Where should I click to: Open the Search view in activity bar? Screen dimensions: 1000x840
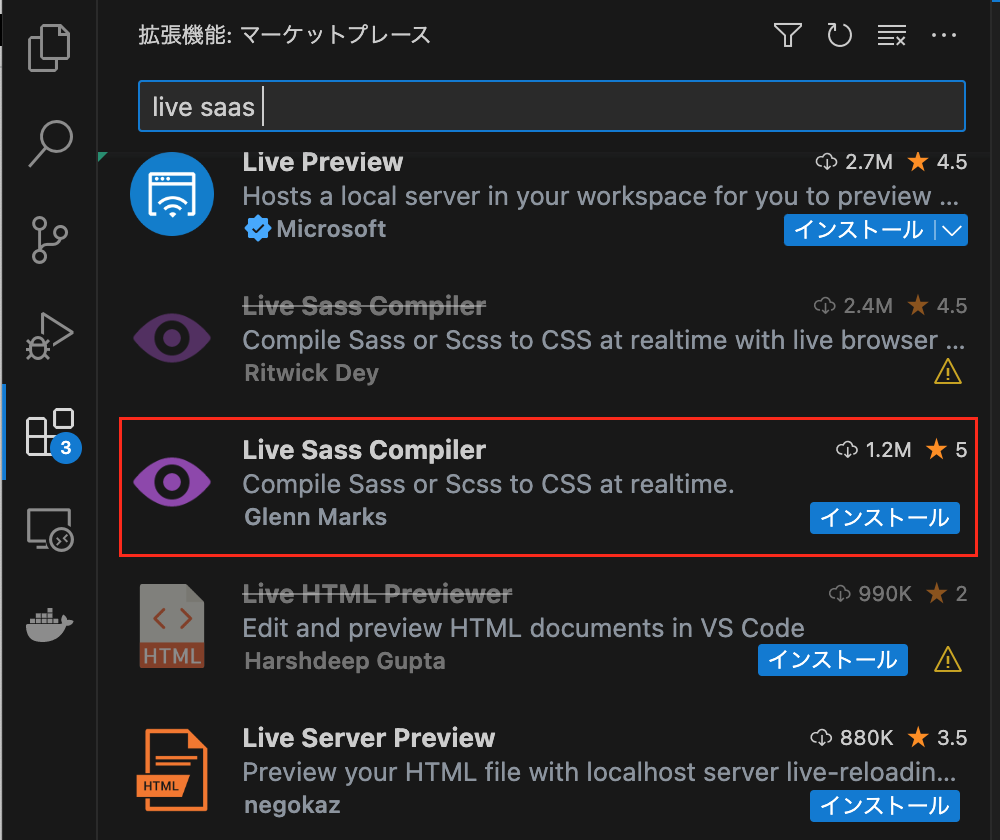50,144
